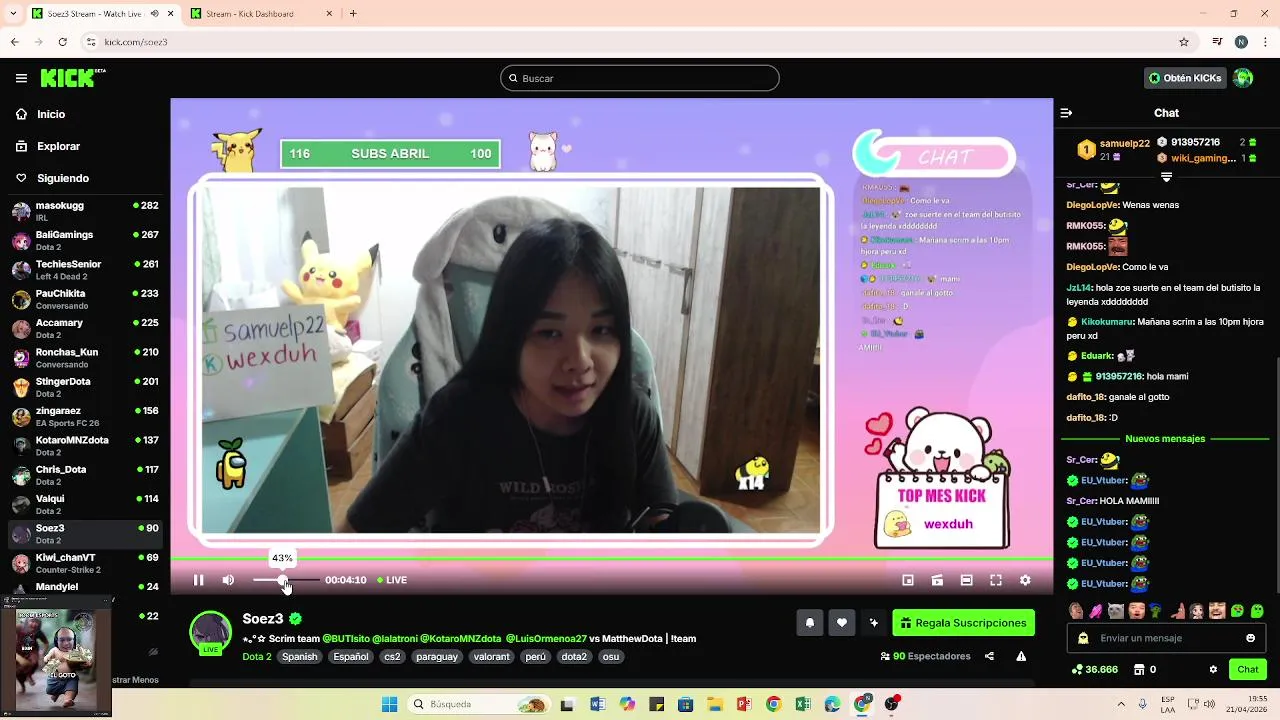Enter fullscreen in the video player
This screenshot has height=720, width=1280.
996,580
